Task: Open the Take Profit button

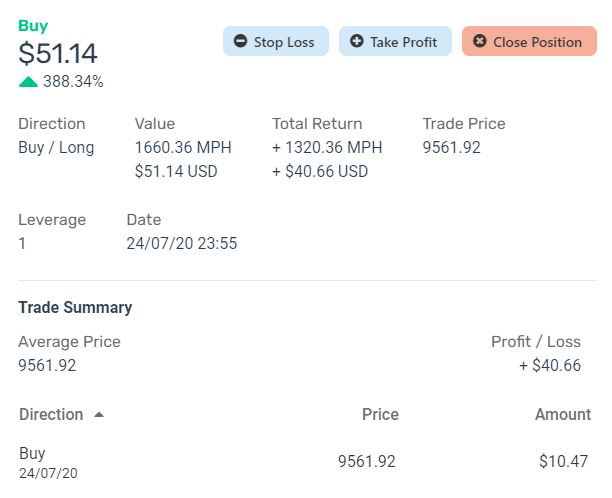Action: pyautogui.click(x=395, y=41)
